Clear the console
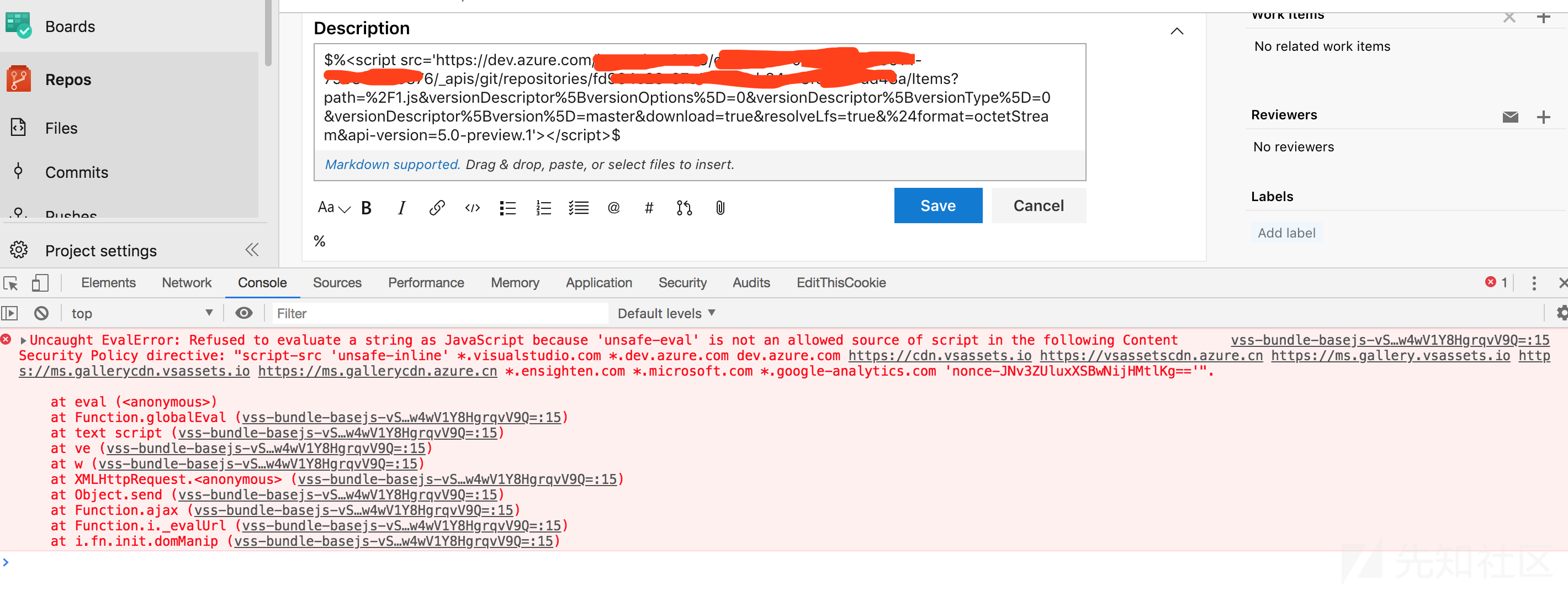Image resolution: width=1568 pixels, height=590 pixels. [x=41, y=313]
